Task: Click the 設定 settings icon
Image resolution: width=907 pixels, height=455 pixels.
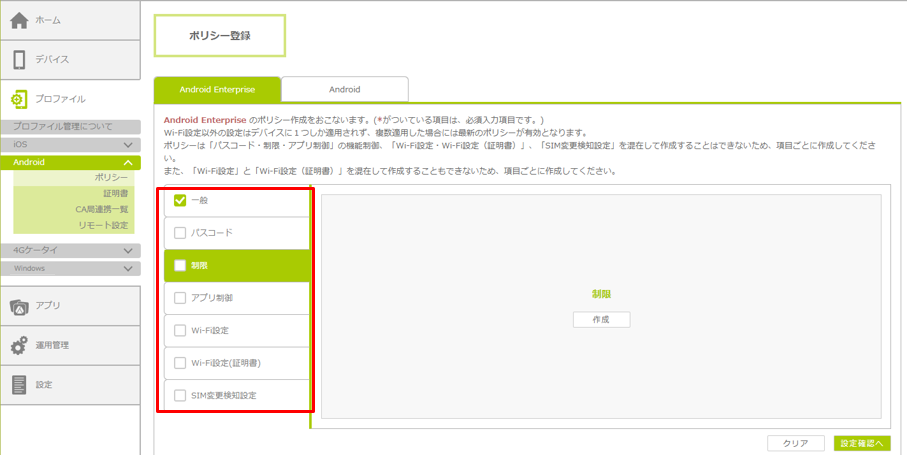Action: pyautogui.click(x=19, y=385)
